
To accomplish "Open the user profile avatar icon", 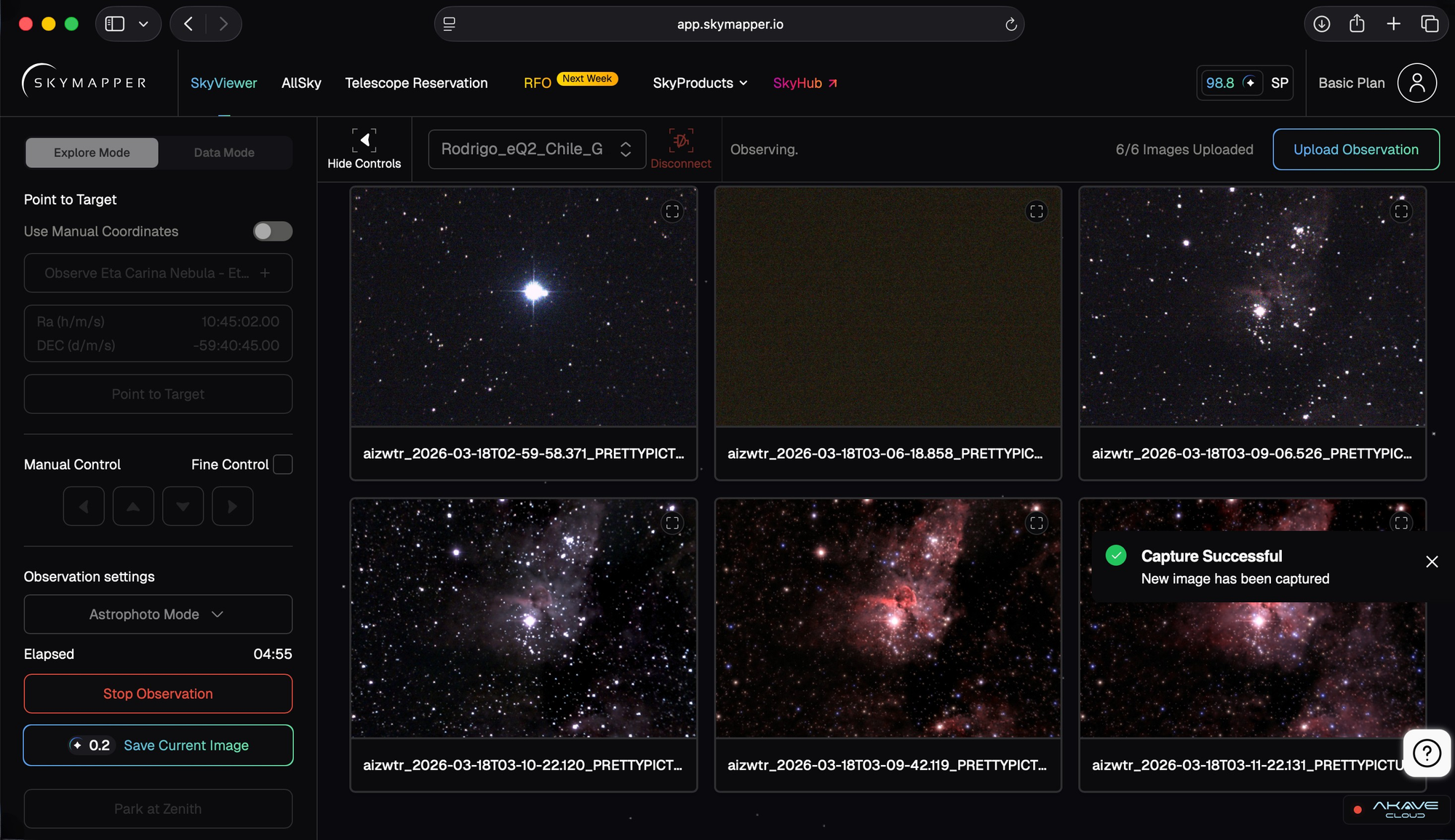I will coord(1416,83).
